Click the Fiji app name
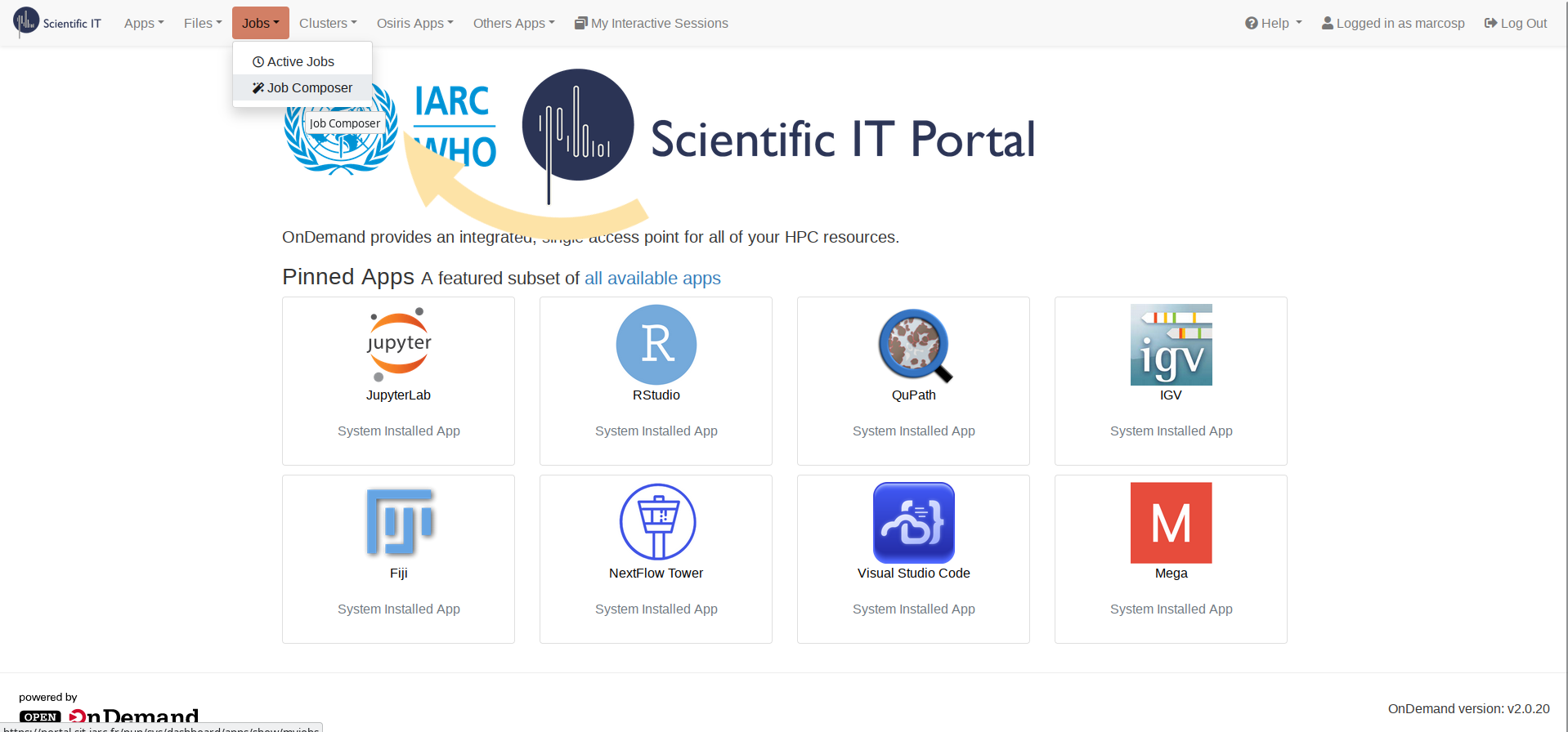Screen dimensions: 1568x732 pos(398,574)
